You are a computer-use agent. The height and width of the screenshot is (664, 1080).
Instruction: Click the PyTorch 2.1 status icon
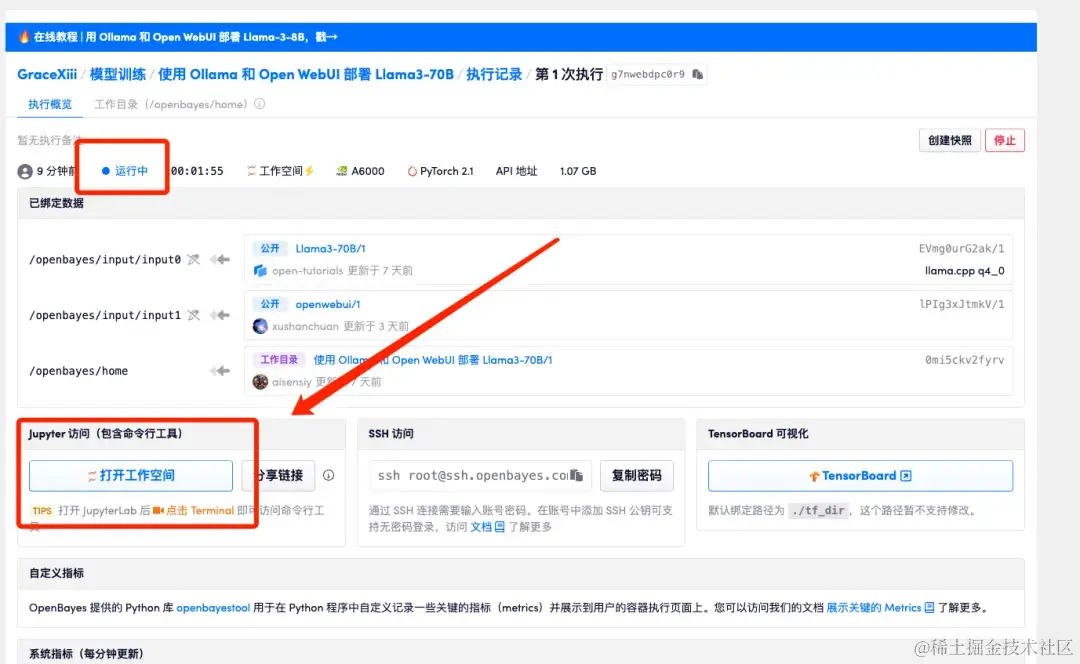412,170
